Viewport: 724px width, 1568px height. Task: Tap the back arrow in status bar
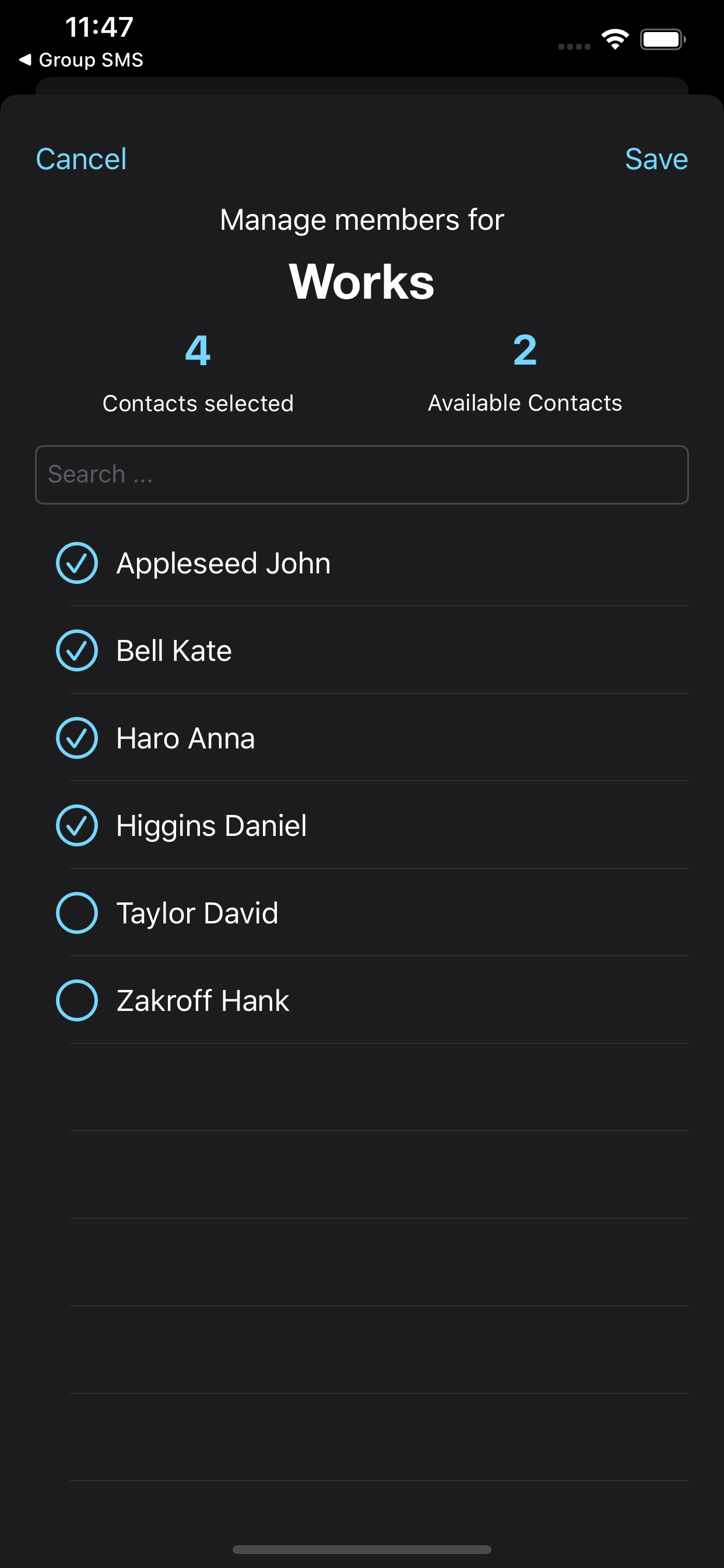tap(25, 60)
